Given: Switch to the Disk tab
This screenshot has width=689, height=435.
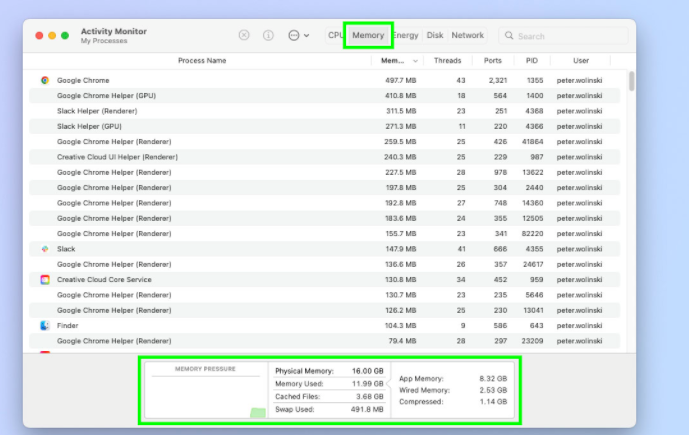Looking at the screenshot, I should pos(435,35).
